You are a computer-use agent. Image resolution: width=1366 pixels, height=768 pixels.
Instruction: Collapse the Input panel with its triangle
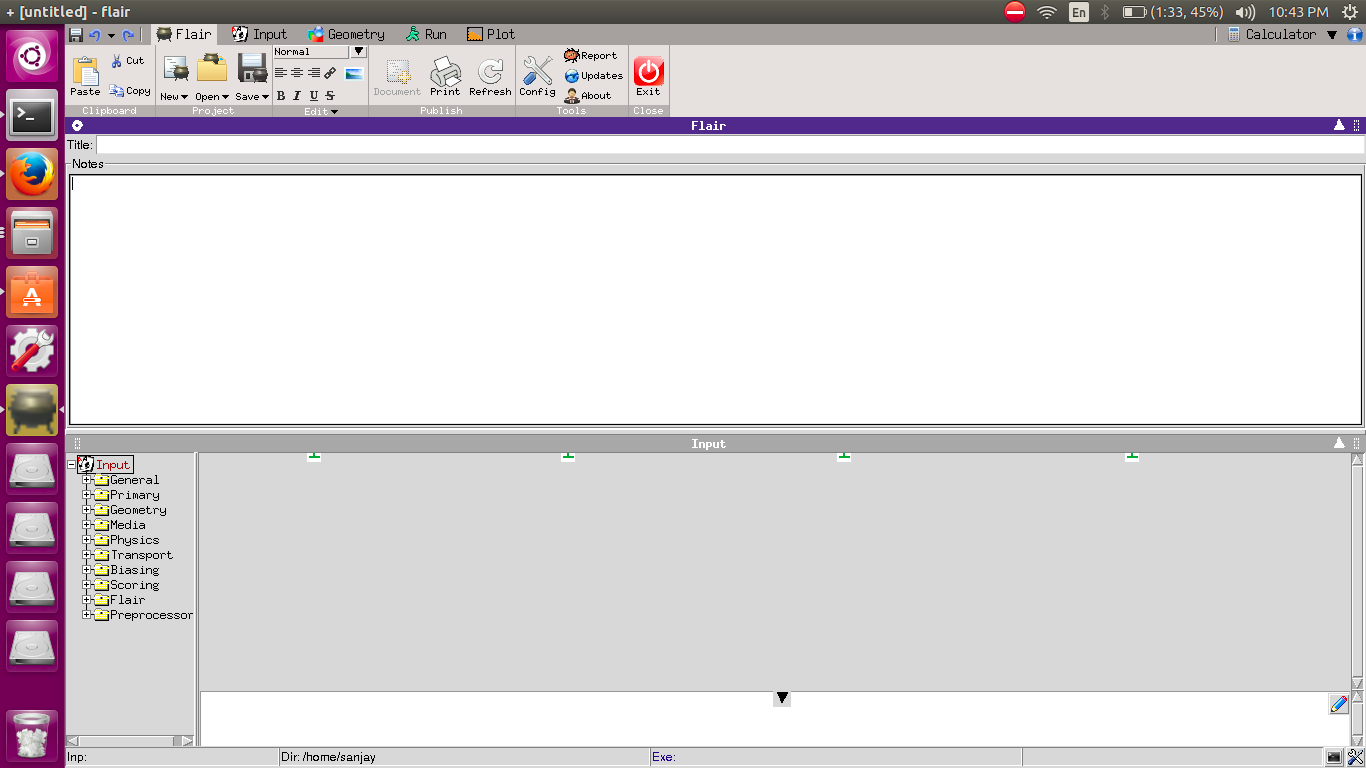click(x=1339, y=443)
